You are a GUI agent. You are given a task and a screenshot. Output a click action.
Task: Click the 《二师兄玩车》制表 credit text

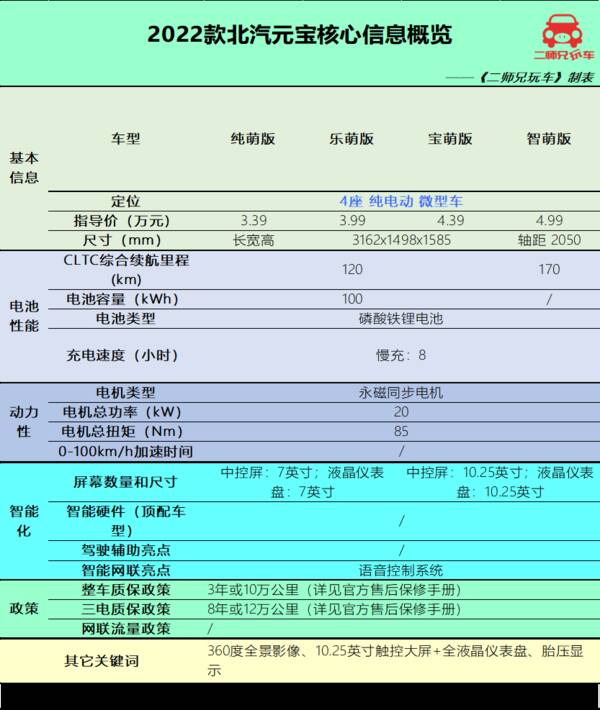536,77
